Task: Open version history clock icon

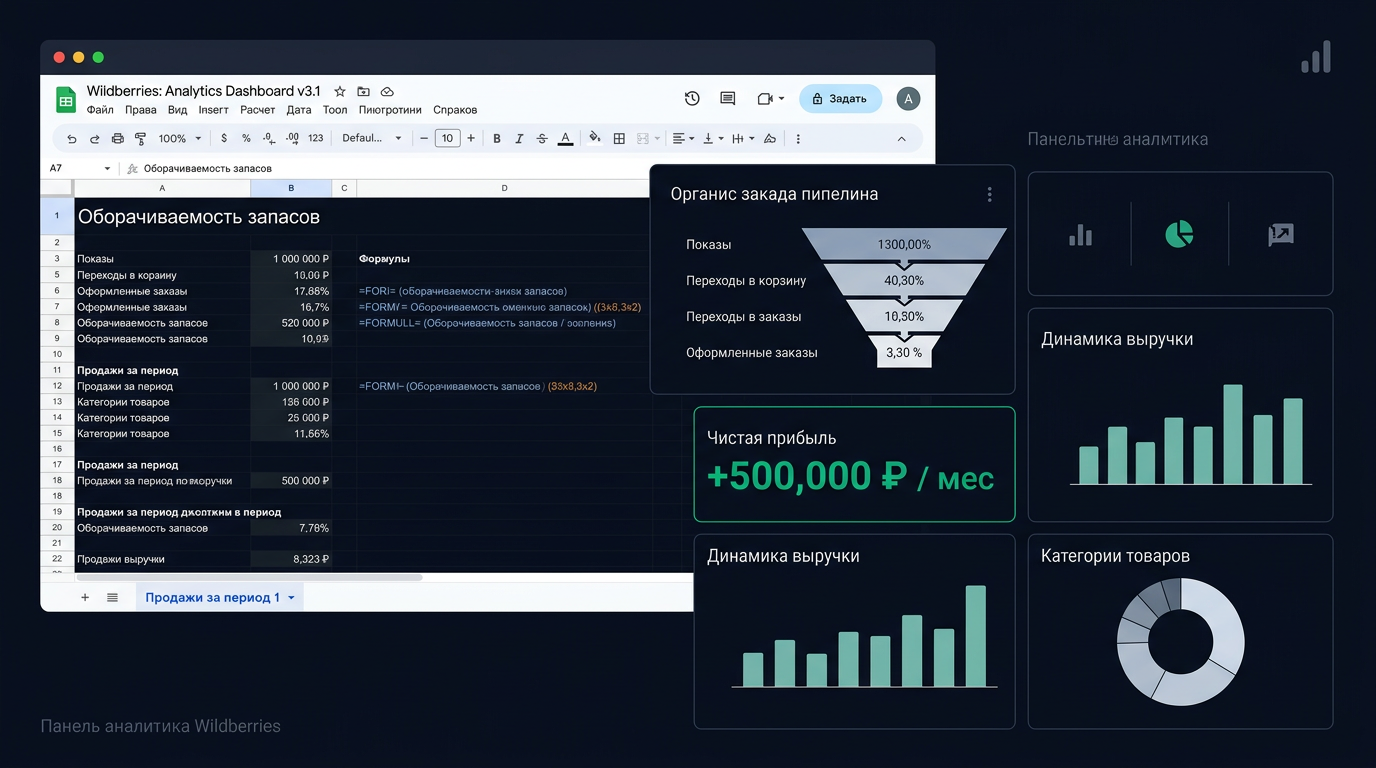Action: pos(692,98)
